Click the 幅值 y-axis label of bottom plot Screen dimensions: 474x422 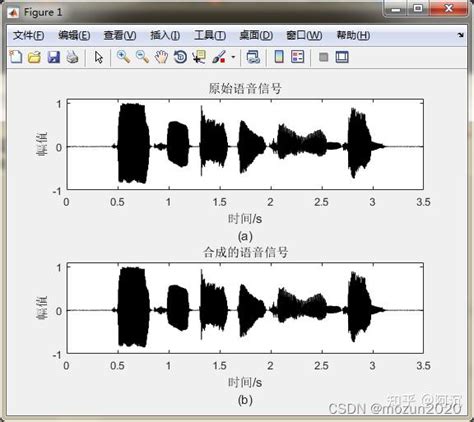point(42,308)
